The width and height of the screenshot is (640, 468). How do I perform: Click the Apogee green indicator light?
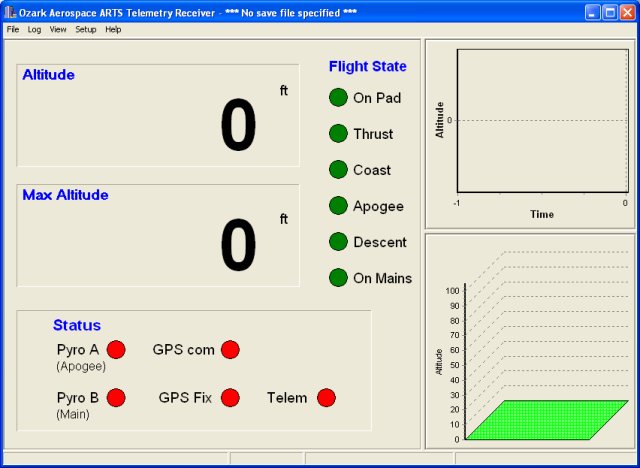338,206
